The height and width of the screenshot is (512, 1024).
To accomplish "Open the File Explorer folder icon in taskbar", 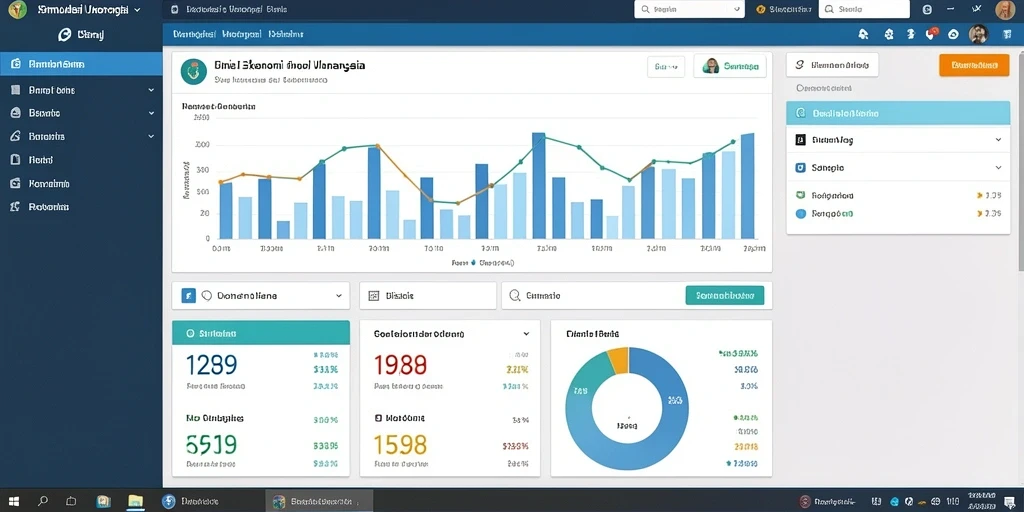I will (x=135, y=502).
